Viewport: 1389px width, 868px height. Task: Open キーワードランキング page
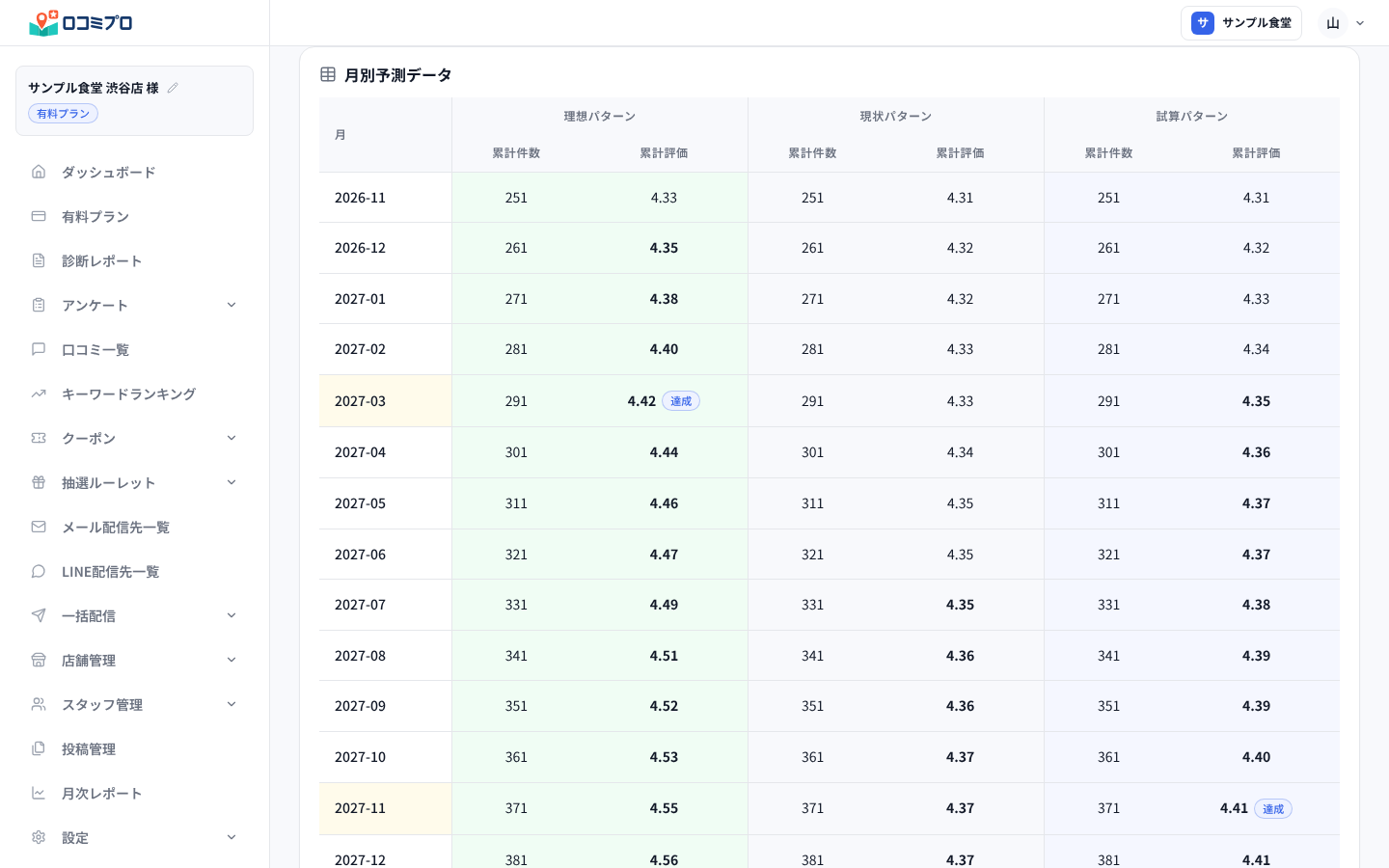134,393
